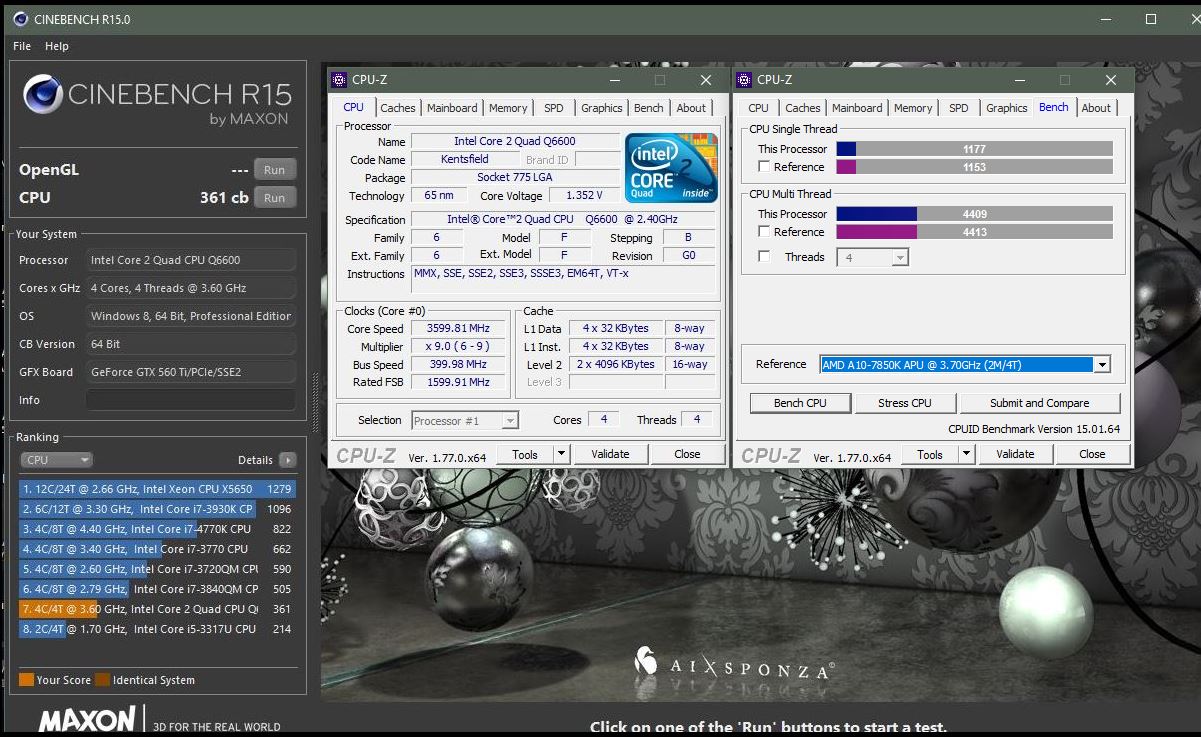Open the Help menu in Cinebench
1201x737 pixels.
click(57, 46)
